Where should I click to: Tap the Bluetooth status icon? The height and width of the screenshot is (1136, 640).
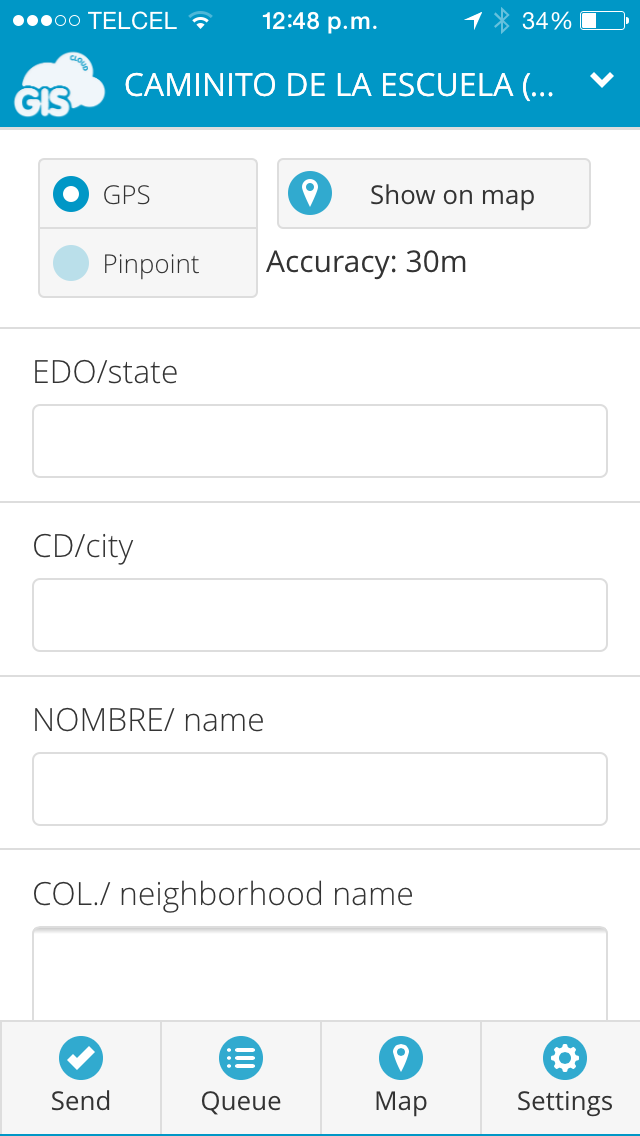click(x=501, y=21)
